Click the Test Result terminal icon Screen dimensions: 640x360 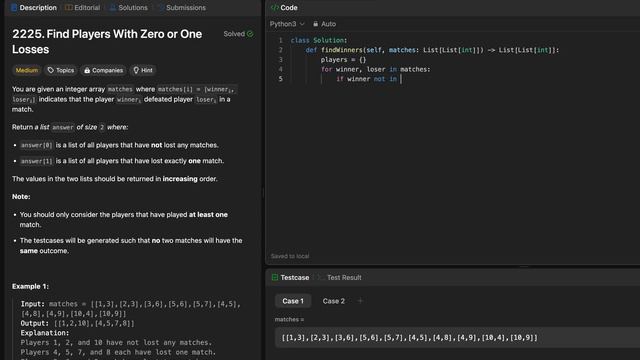[x=321, y=278]
